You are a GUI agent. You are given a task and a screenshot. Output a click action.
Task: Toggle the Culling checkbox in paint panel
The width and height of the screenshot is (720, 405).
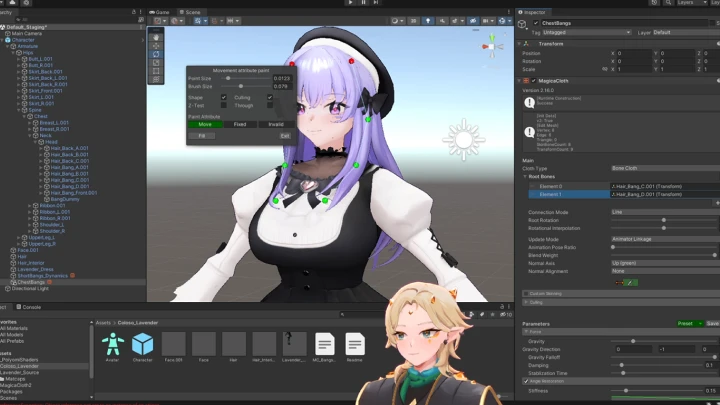coord(270,97)
